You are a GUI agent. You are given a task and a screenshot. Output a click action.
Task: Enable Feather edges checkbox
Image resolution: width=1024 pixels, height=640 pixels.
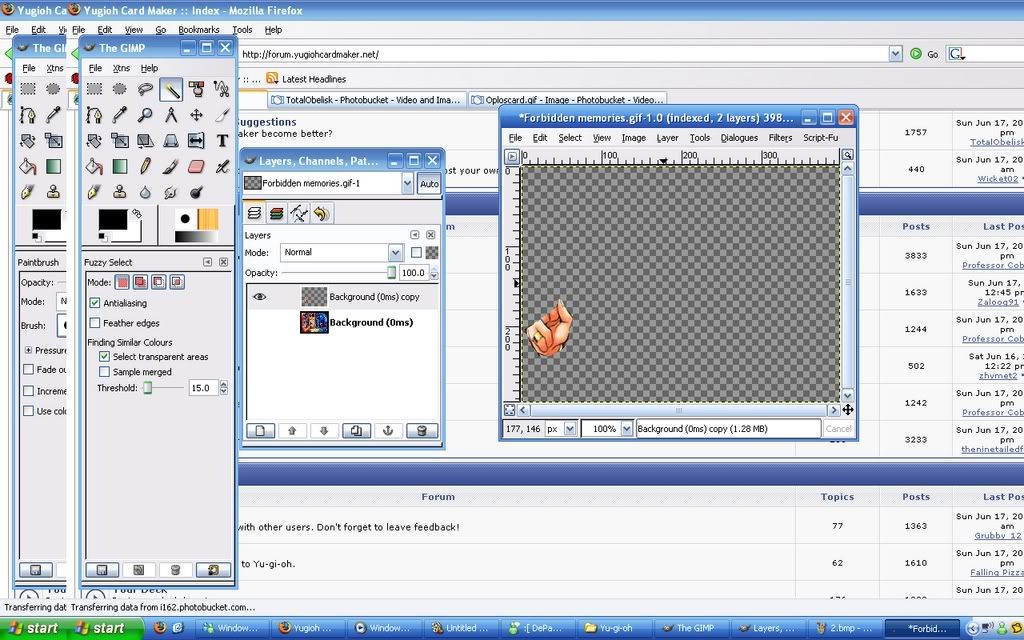pyautogui.click(x=95, y=323)
